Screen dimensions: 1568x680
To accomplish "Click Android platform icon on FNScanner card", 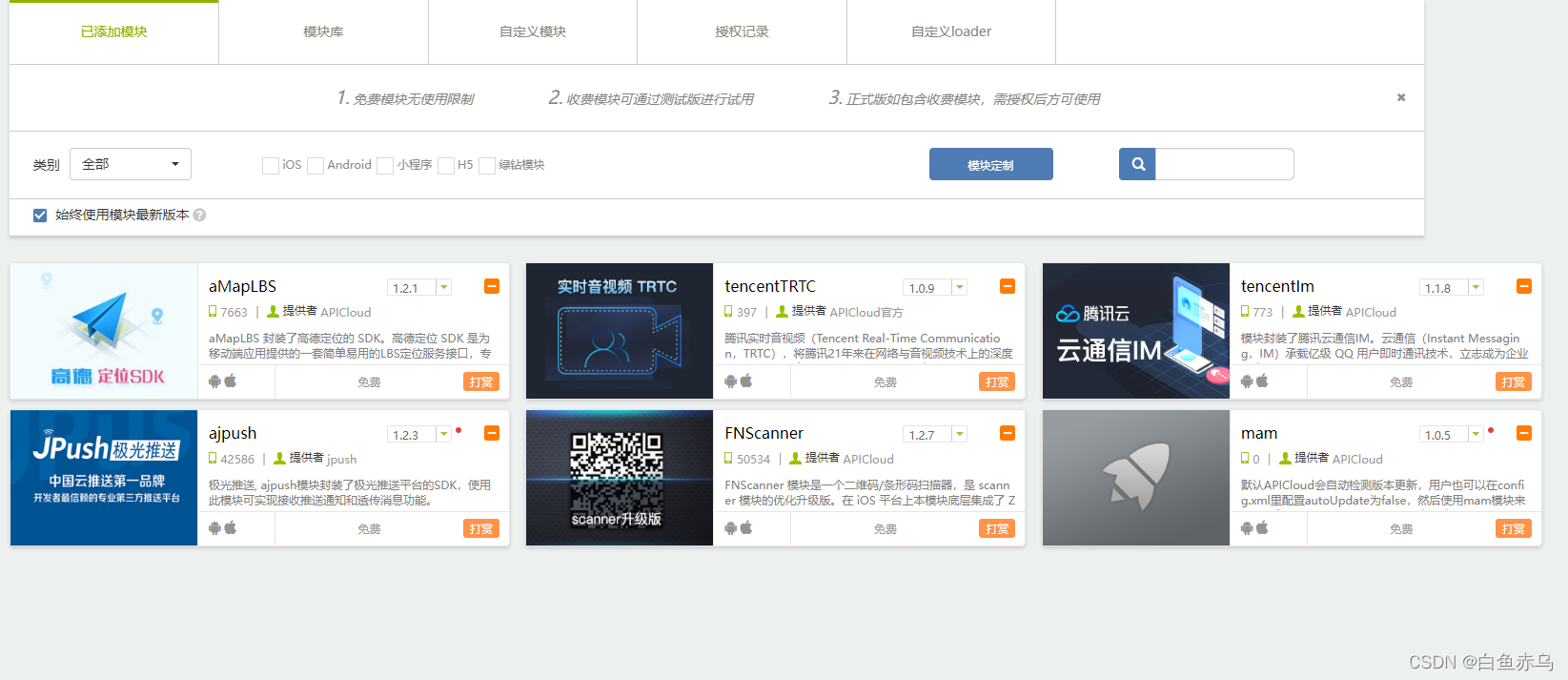I will click(731, 528).
